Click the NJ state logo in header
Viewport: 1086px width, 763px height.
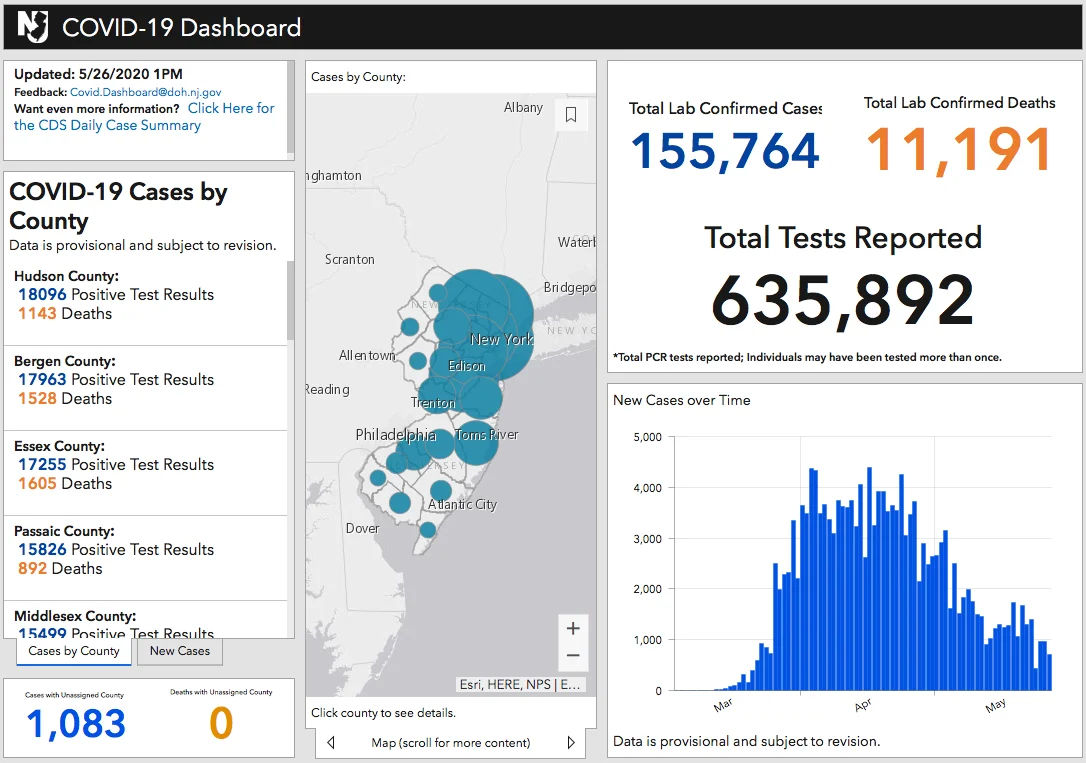pyautogui.click(x=33, y=26)
